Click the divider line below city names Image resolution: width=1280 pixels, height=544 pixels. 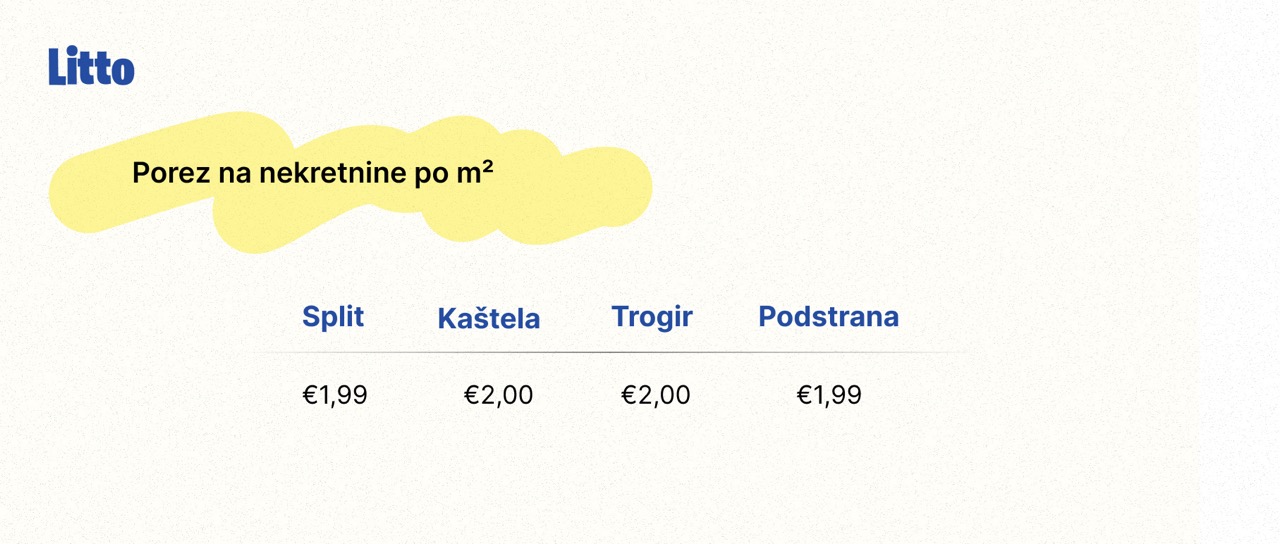tap(610, 353)
